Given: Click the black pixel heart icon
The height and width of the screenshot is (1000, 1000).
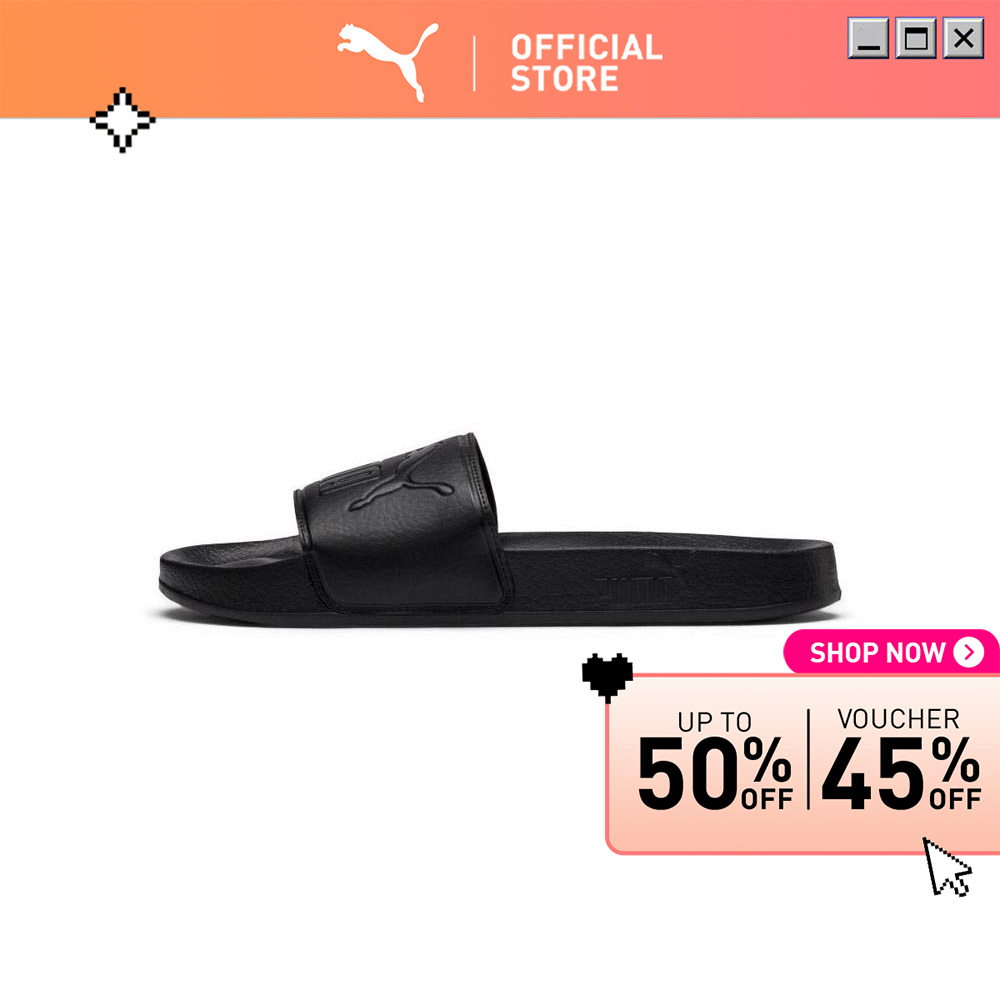Looking at the screenshot, I should pyautogui.click(x=607, y=678).
